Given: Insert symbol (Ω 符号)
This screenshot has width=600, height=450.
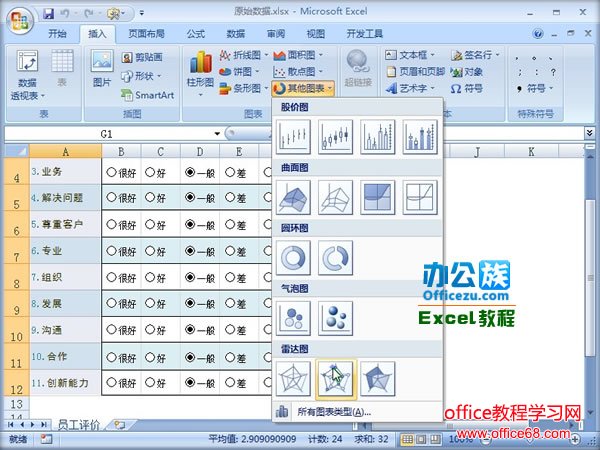Looking at the screenshot, I should (467, 88).
